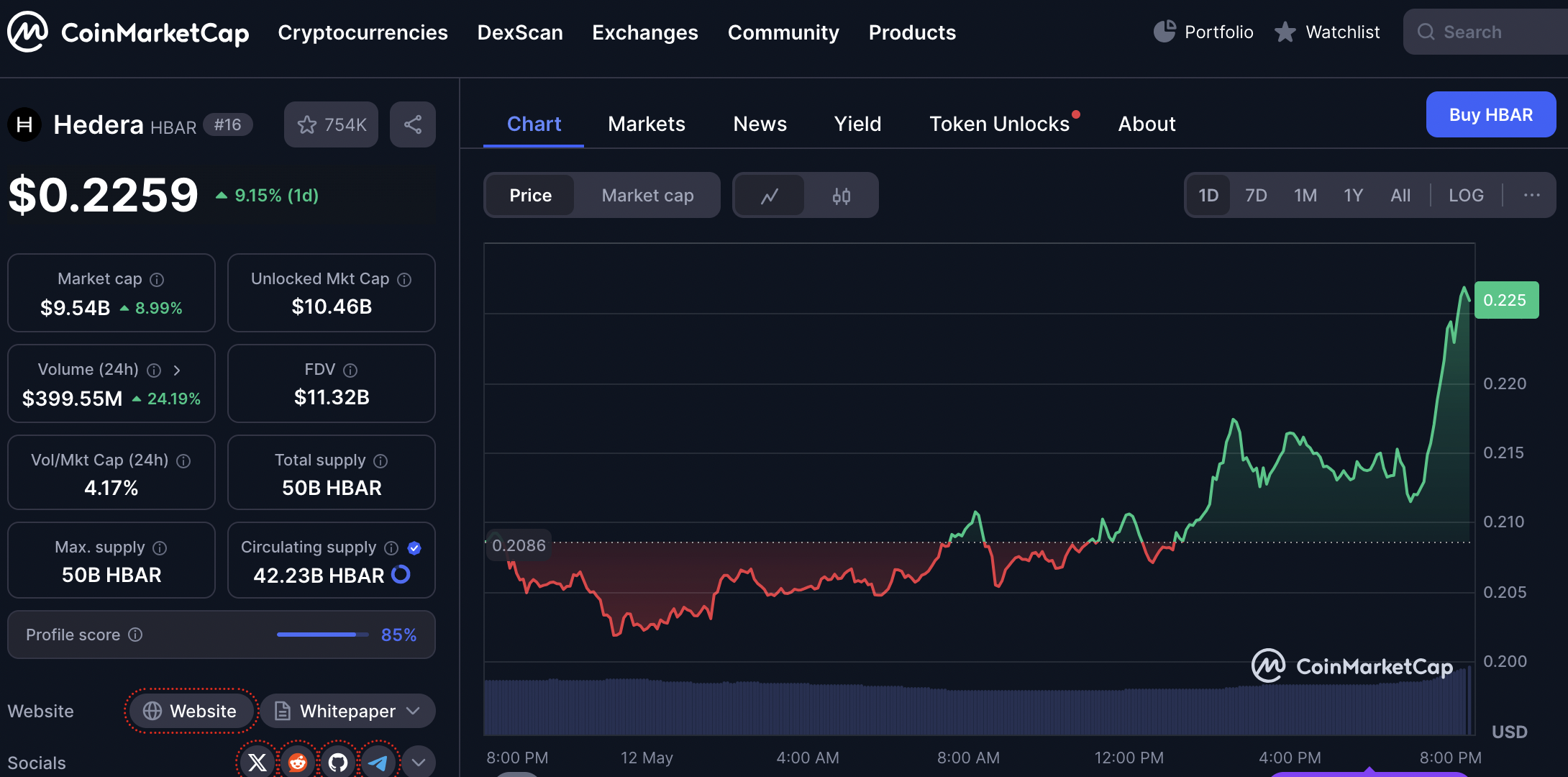
Task: Switch chart to candlestick view
Action: coord(841,196)
